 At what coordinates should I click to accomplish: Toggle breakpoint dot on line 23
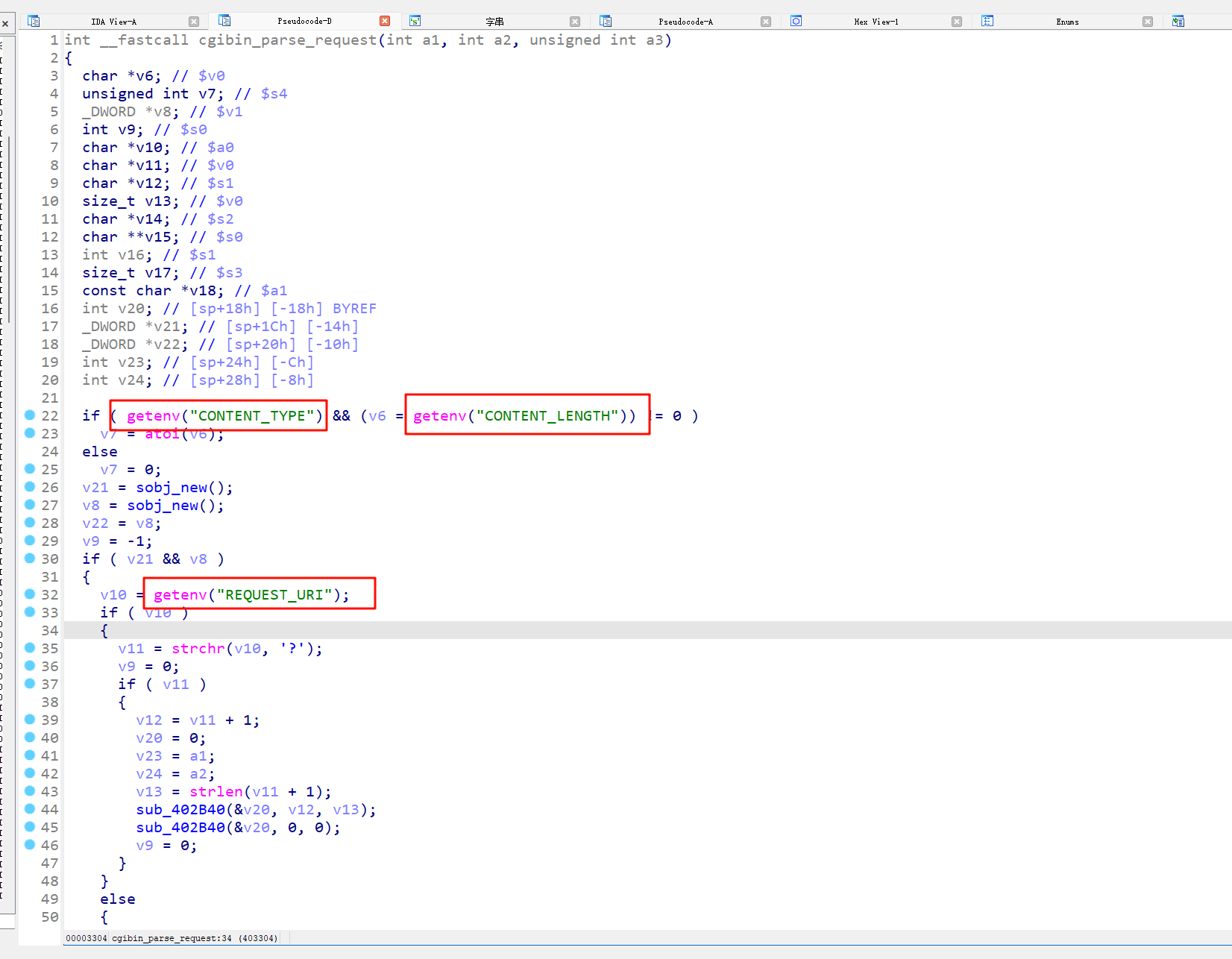pos(30,433)
